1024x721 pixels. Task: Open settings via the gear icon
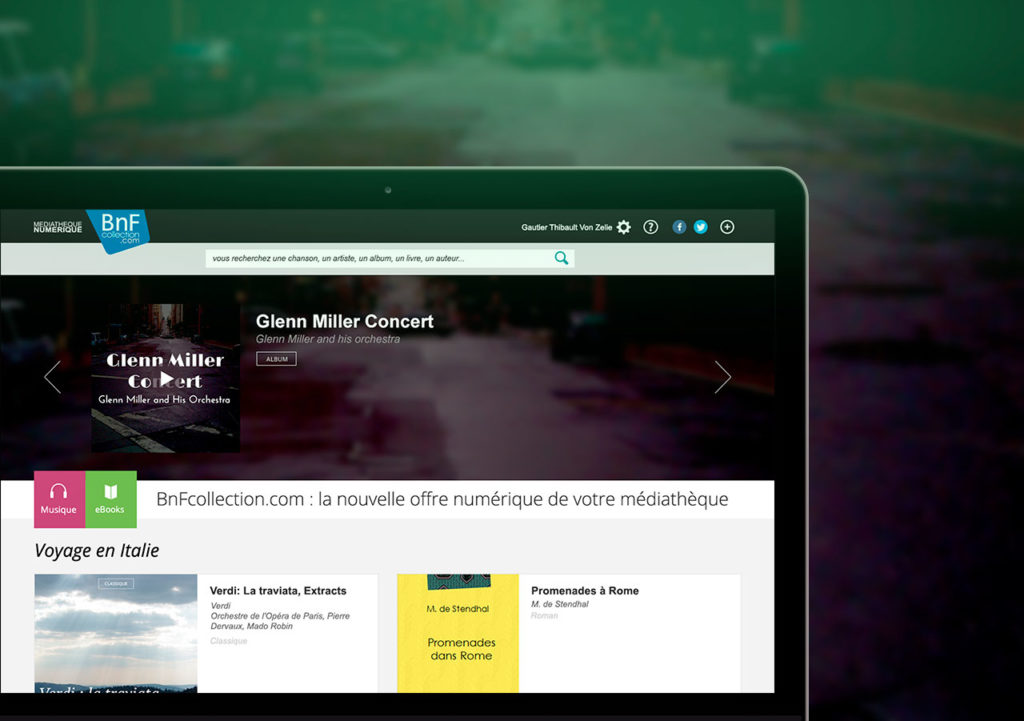[624, 227]
